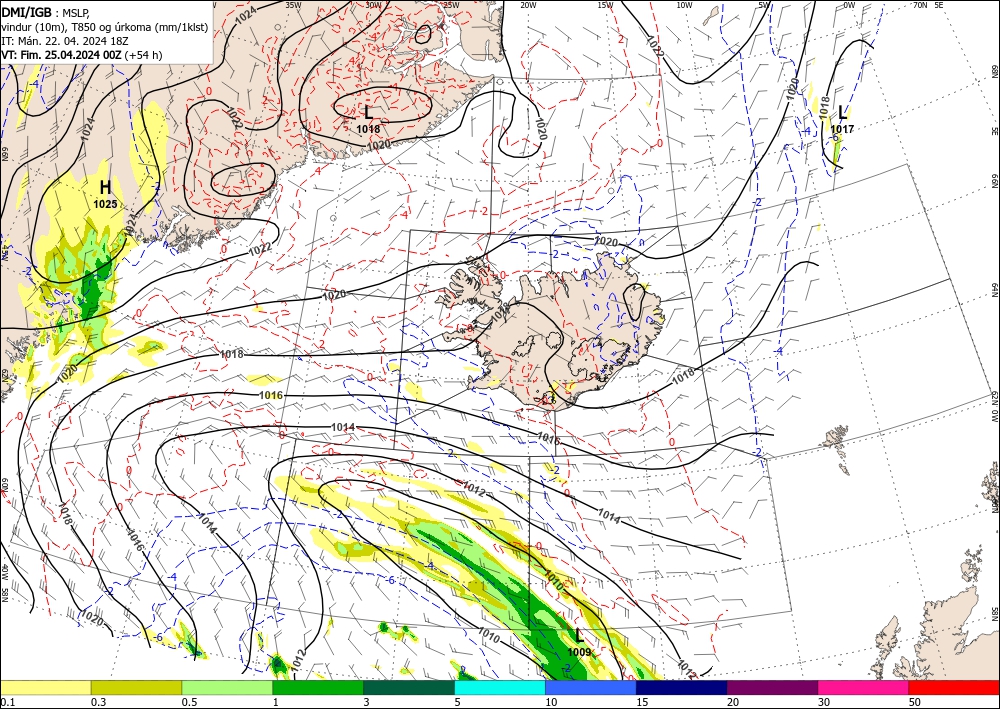The height and width of the screenshot is (709, 1000).
Task: Click the 'VT: Fim. 25.04.2024 00Z (+54 h)' line
Action: (82, 55)
